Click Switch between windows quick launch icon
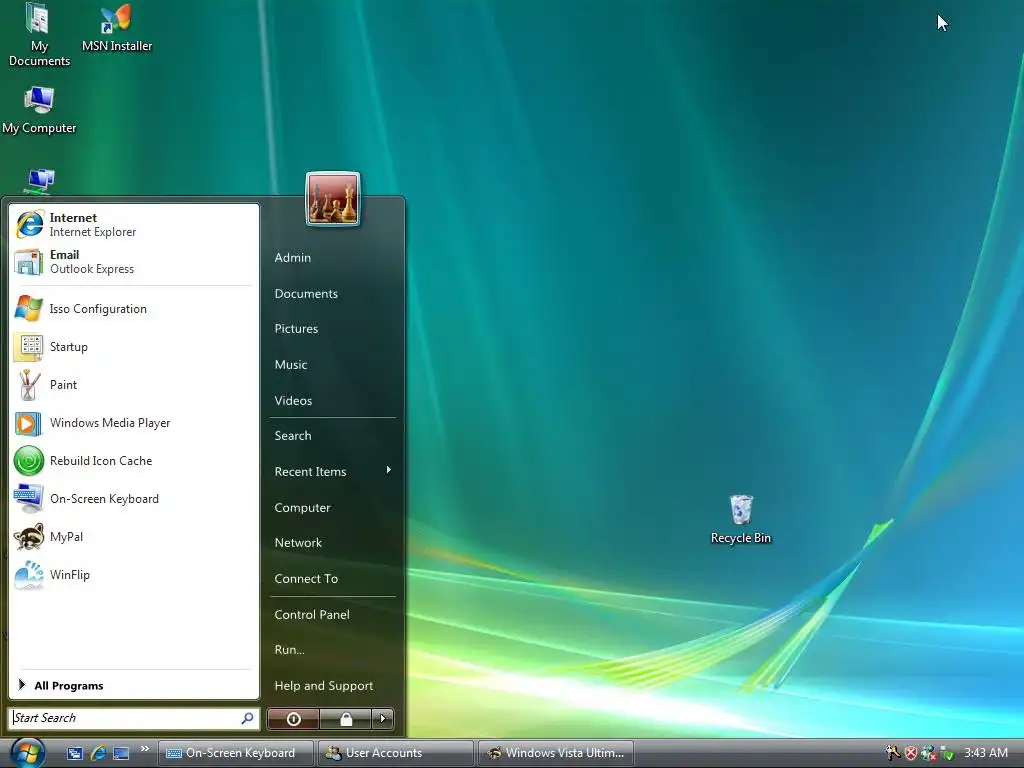The image size is (1024, 768). (x=74, y=753)
